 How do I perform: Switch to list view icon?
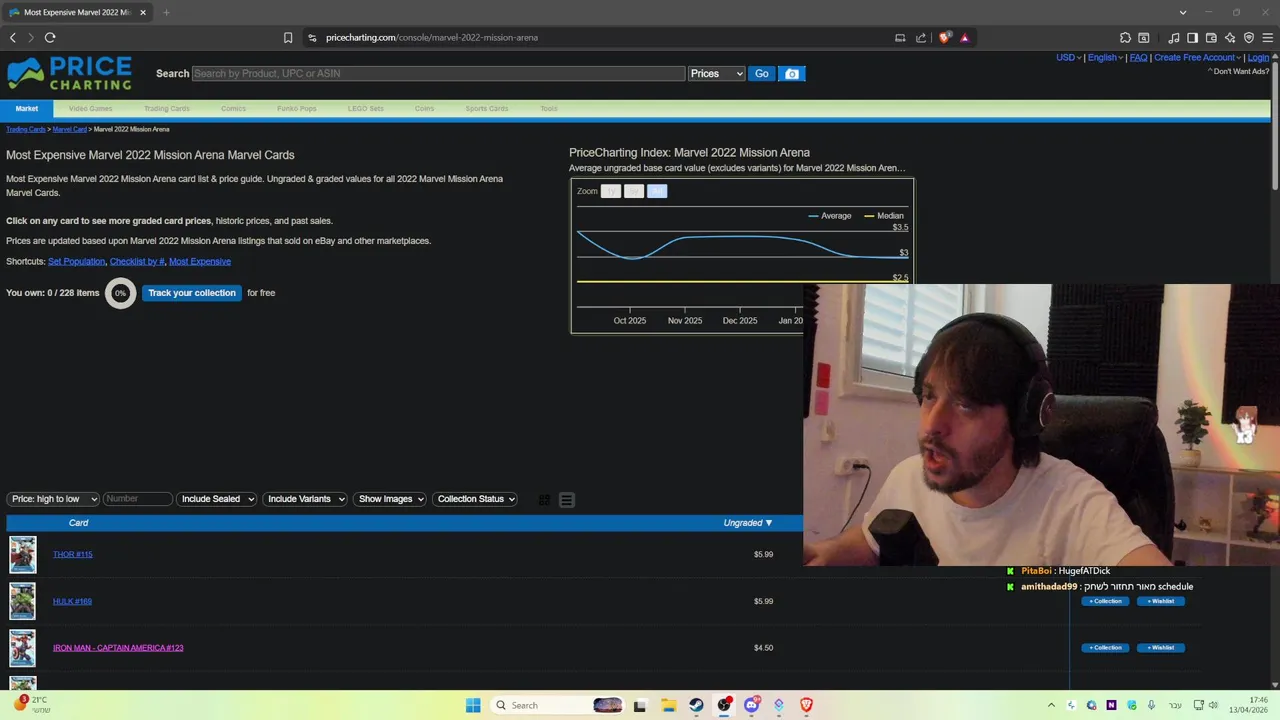click(x=567, y=500)
